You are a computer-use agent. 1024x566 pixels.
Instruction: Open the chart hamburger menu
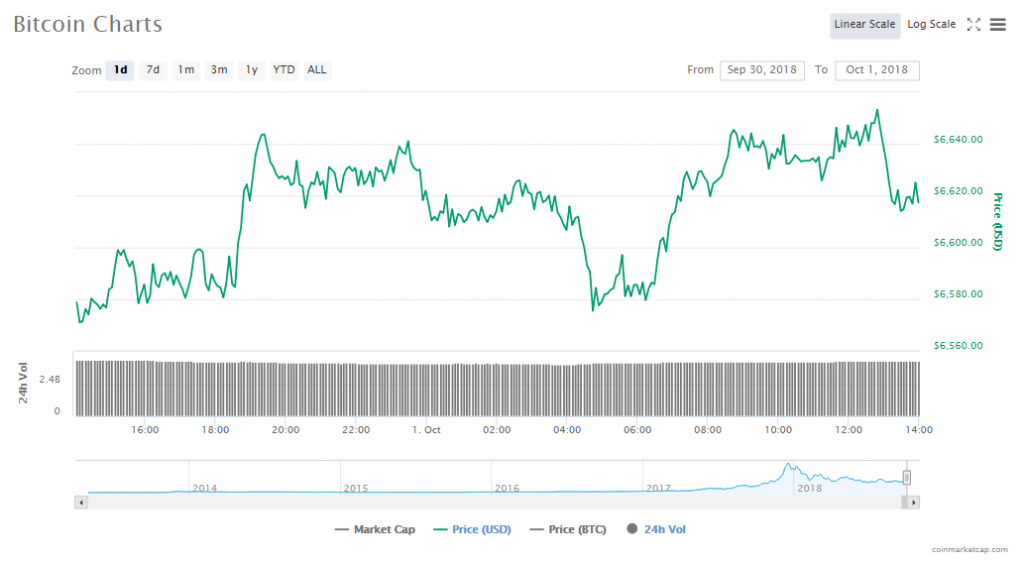[997, 25]
